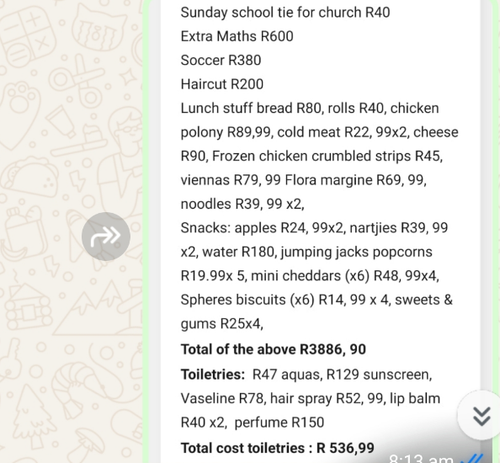
Task: Click the blue read-receipt double ticks
Action: click(473, 459)
